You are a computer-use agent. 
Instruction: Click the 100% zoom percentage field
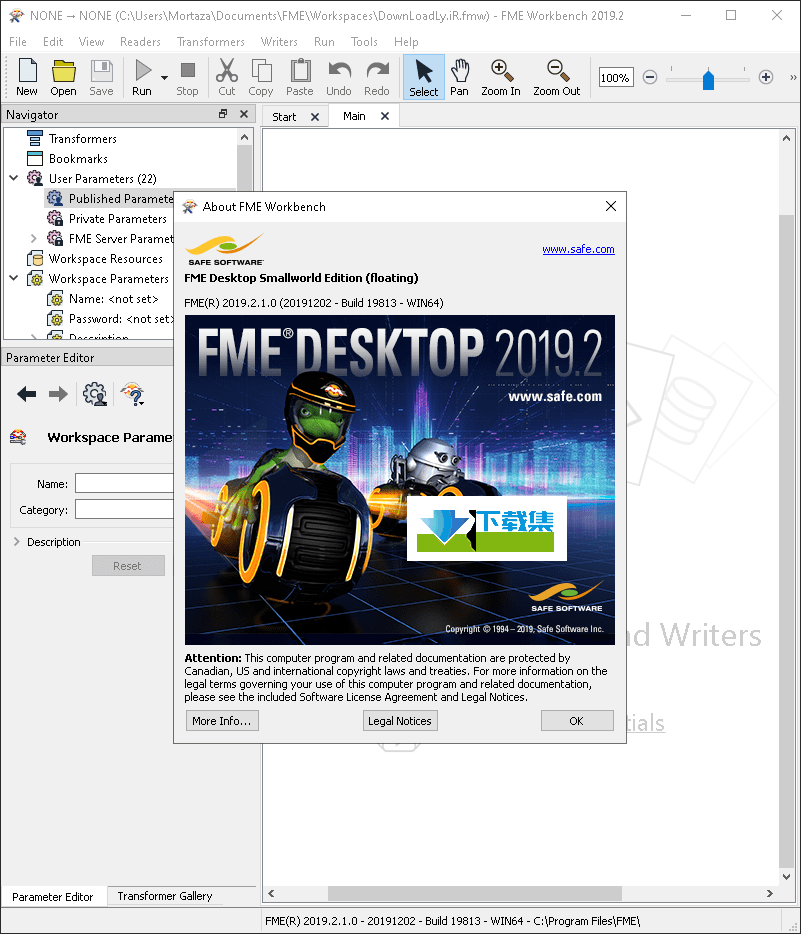click(x=616, y=77)
